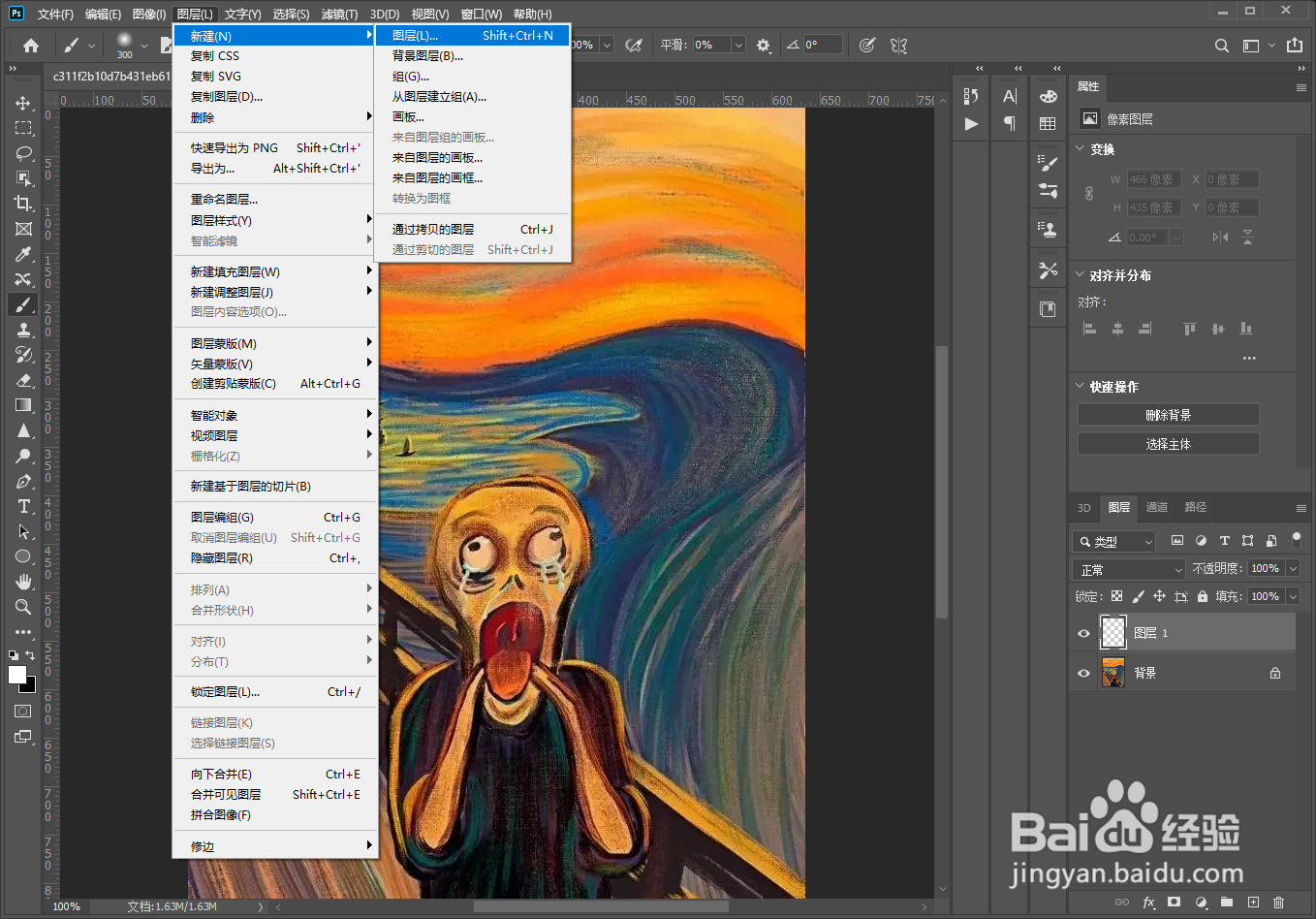Select the Gradient tool
1316x919 pixels.
point(23,405)
